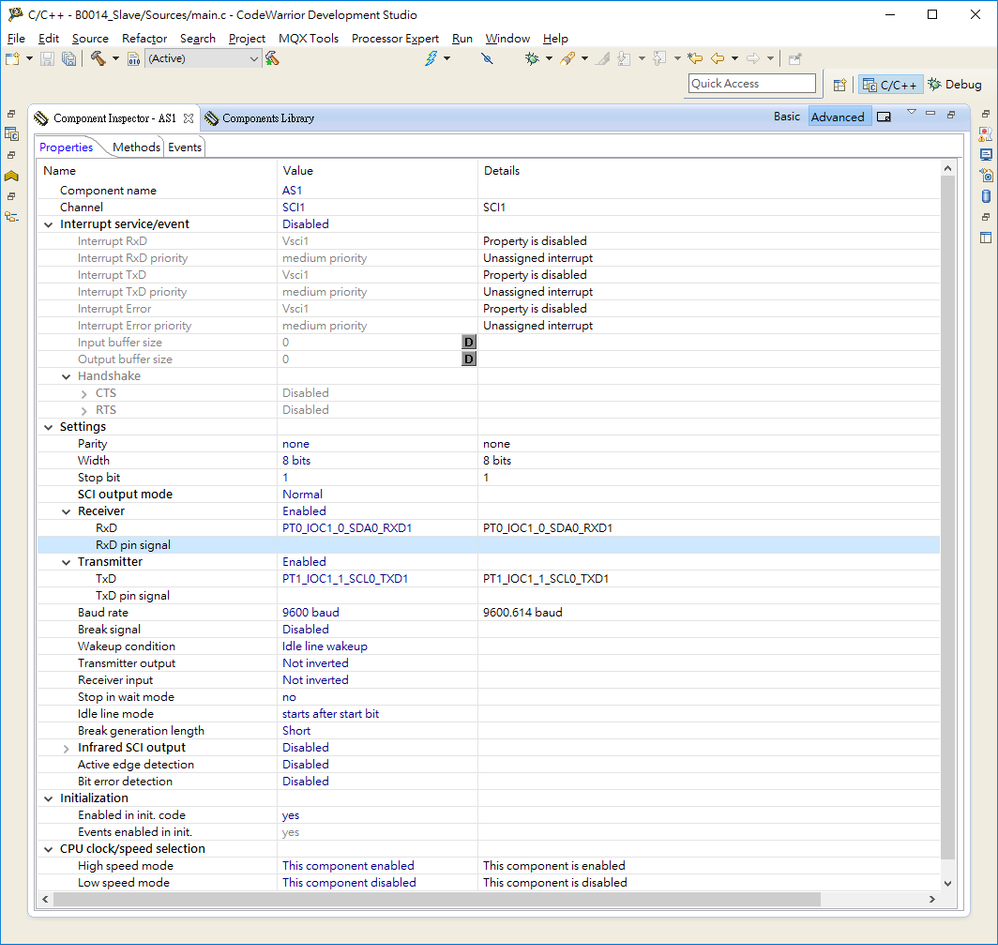
Task: Switch to the Debug perspective
Action: [955, 85]
